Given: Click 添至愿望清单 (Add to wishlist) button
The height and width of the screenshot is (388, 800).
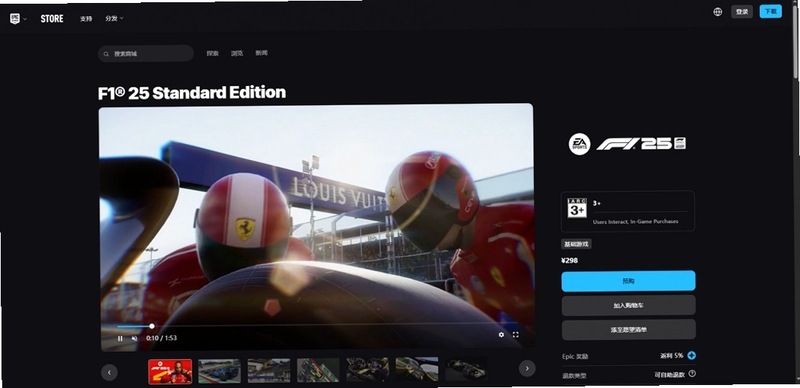Looking at the screenshot, I should coord(629,330).
